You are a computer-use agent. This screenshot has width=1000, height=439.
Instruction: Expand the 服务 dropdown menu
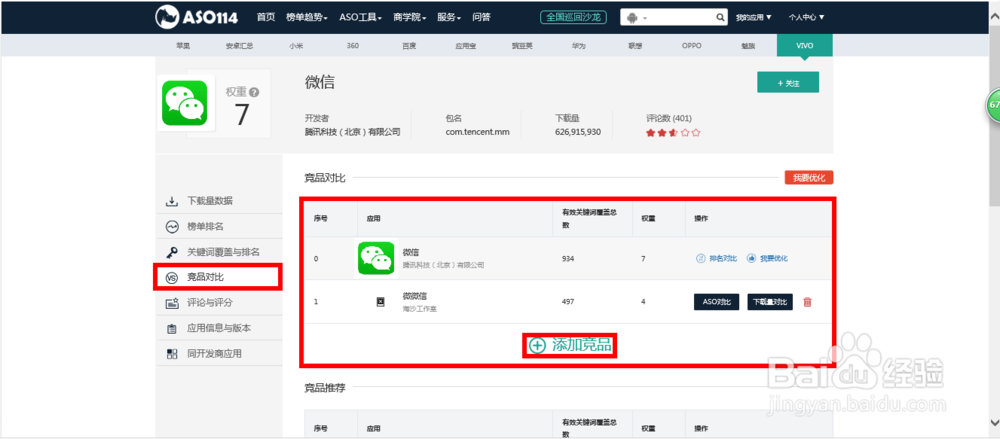tap(449, 17)
